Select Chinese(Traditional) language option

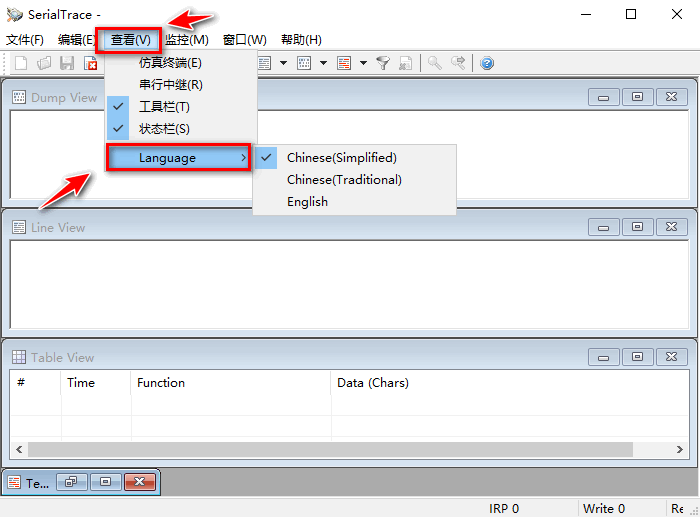(344, 180)
